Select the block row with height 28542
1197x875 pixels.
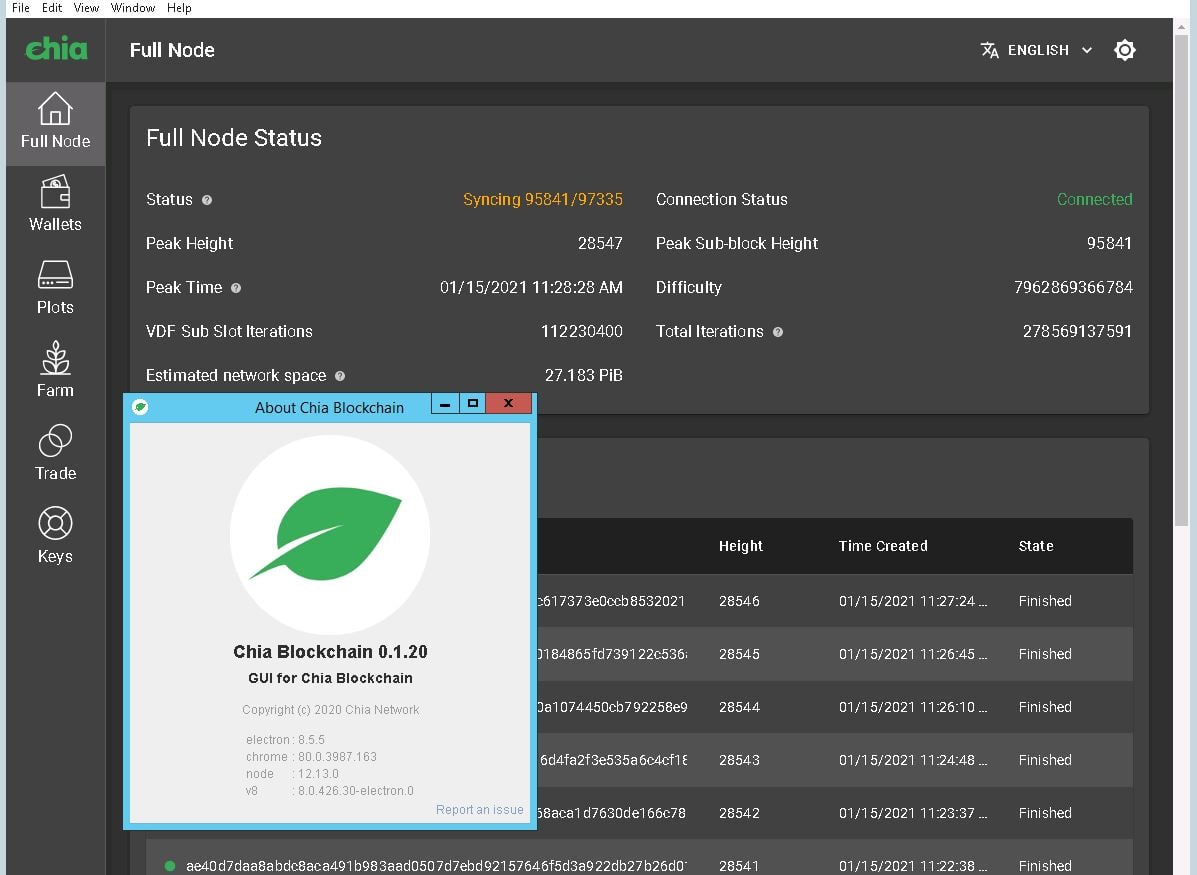835,813
